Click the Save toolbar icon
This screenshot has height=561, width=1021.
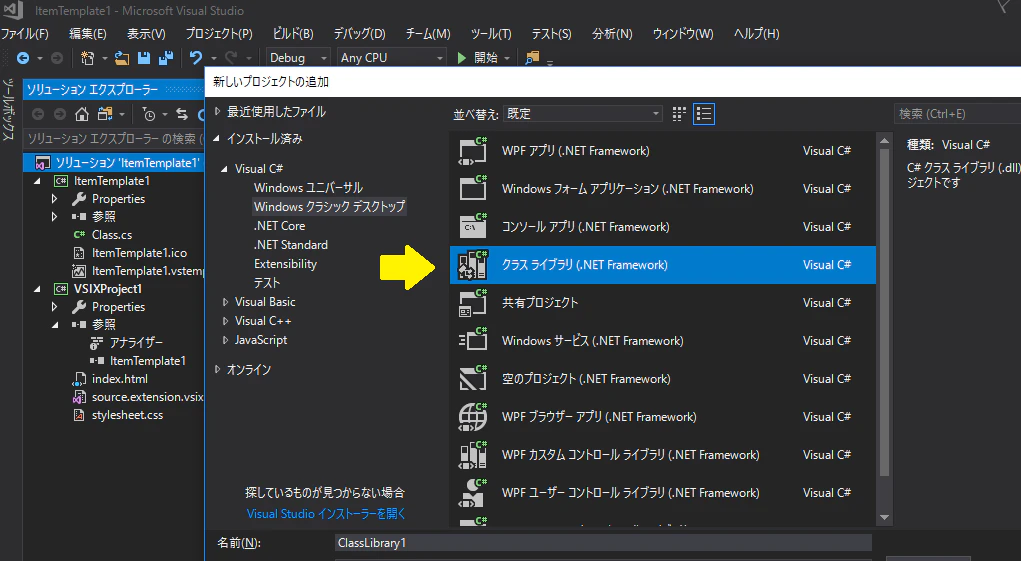[x=144, y=58]
